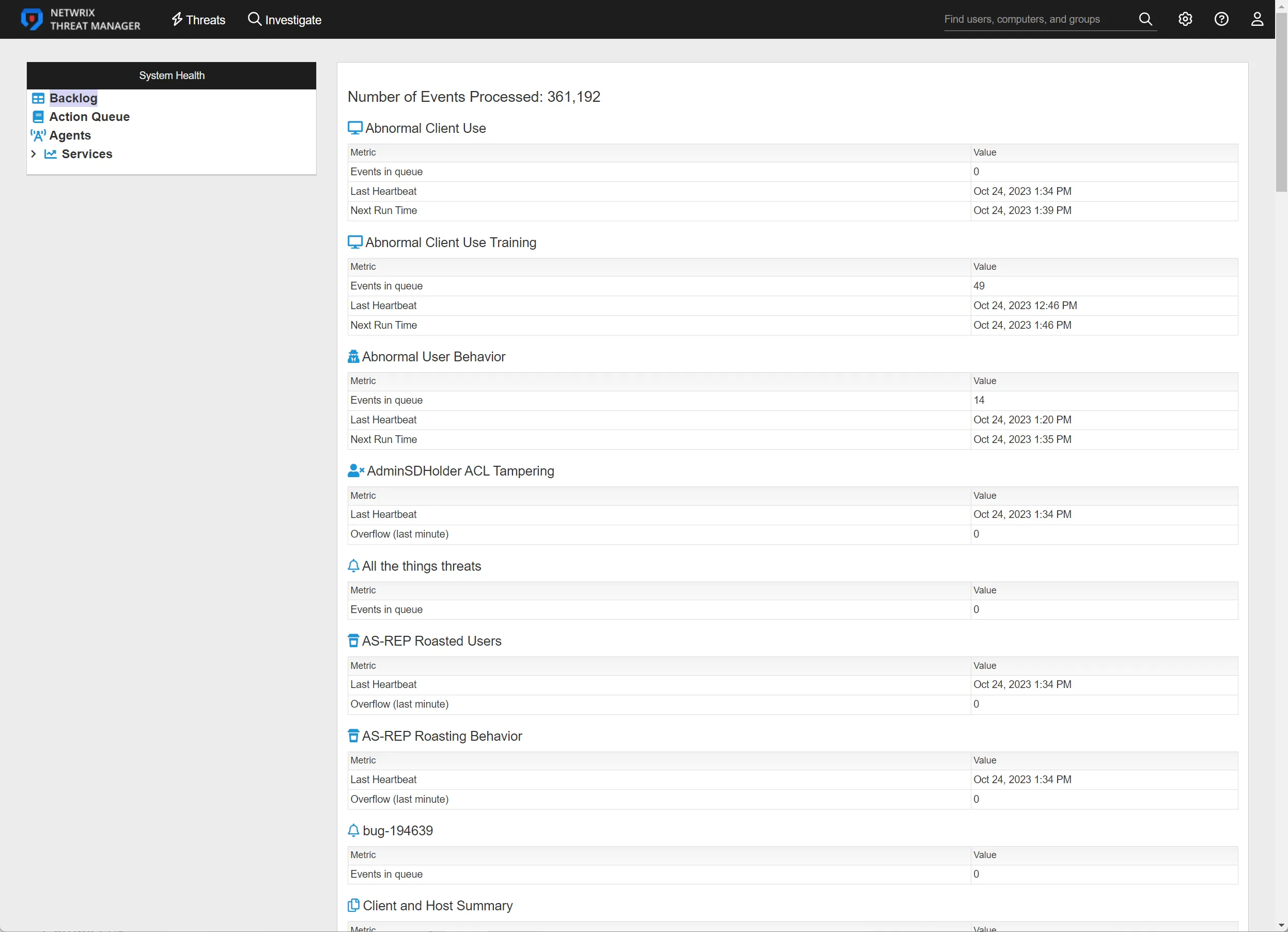Click the Client and Host Summary heading

437,906
